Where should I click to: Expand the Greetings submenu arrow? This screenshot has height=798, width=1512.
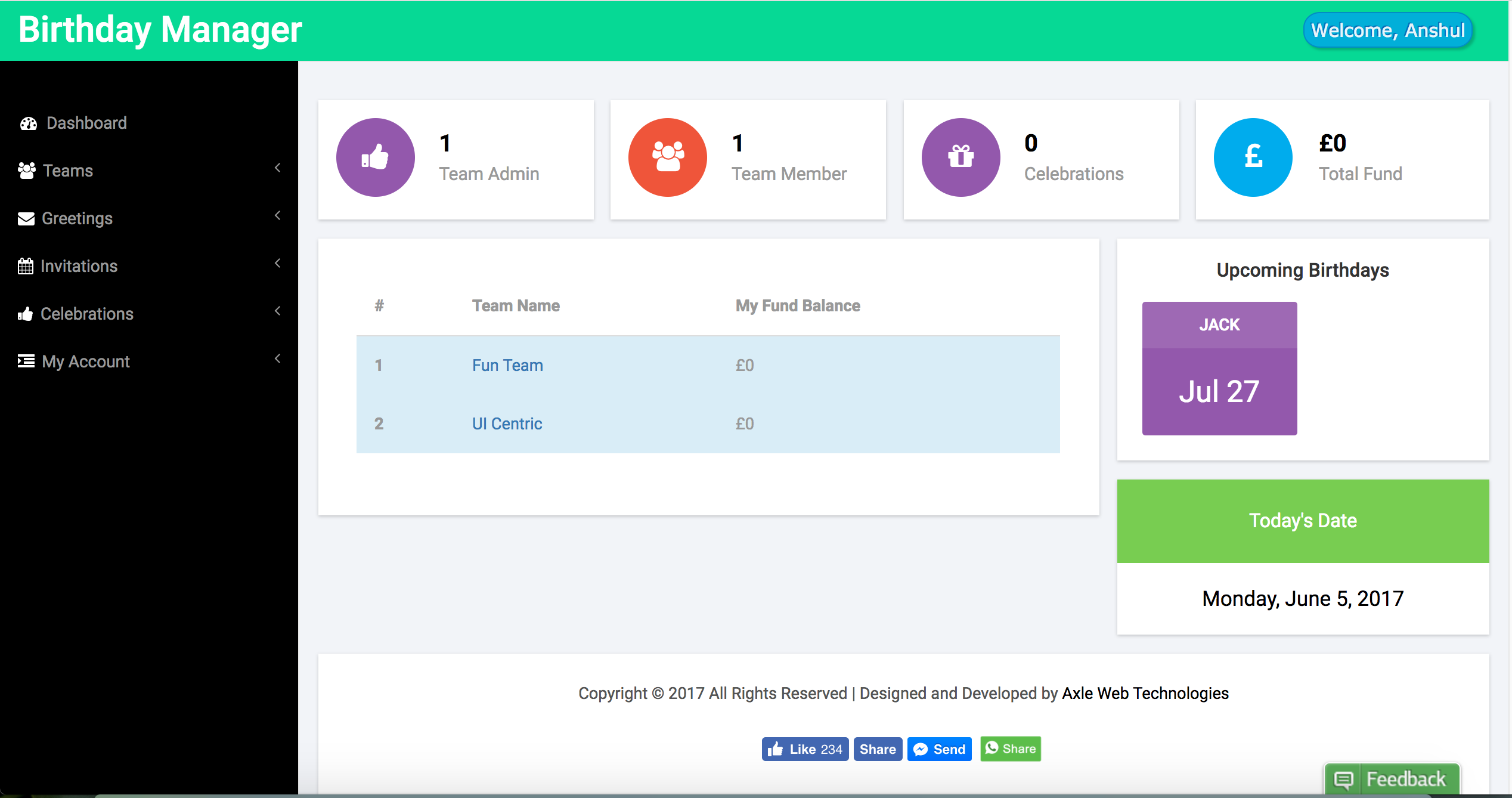tap(278, 216)
